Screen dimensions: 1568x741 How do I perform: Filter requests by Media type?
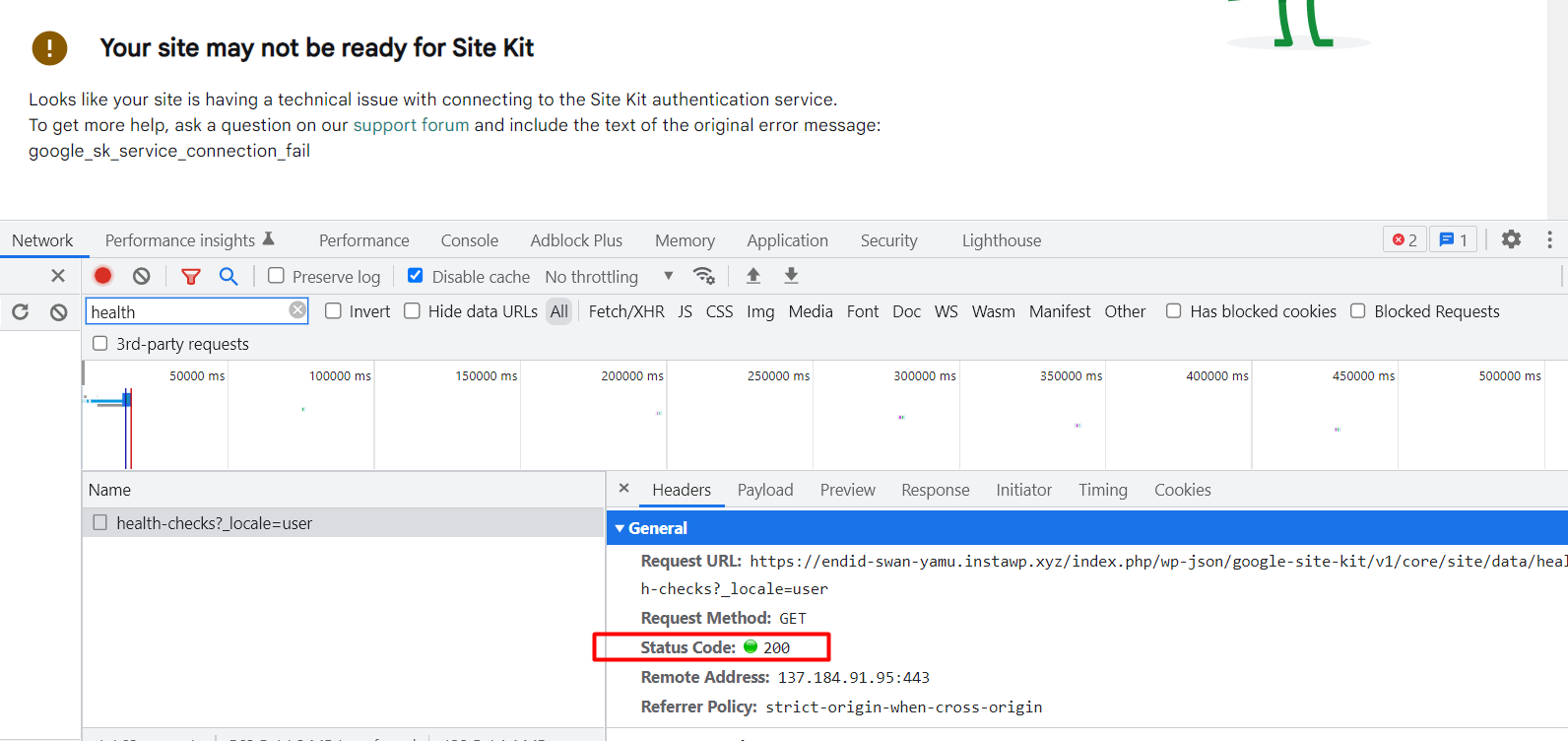pos(811,311)
